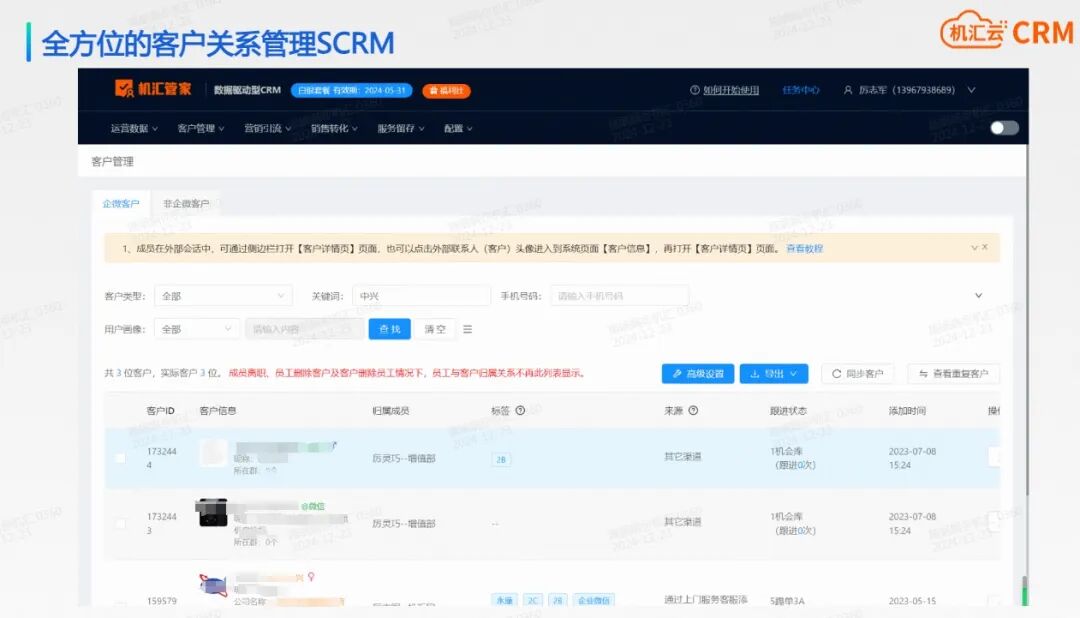Click the orange 福利社 badge icon
The image size is (1080, 618).
(x=447, y=90)
